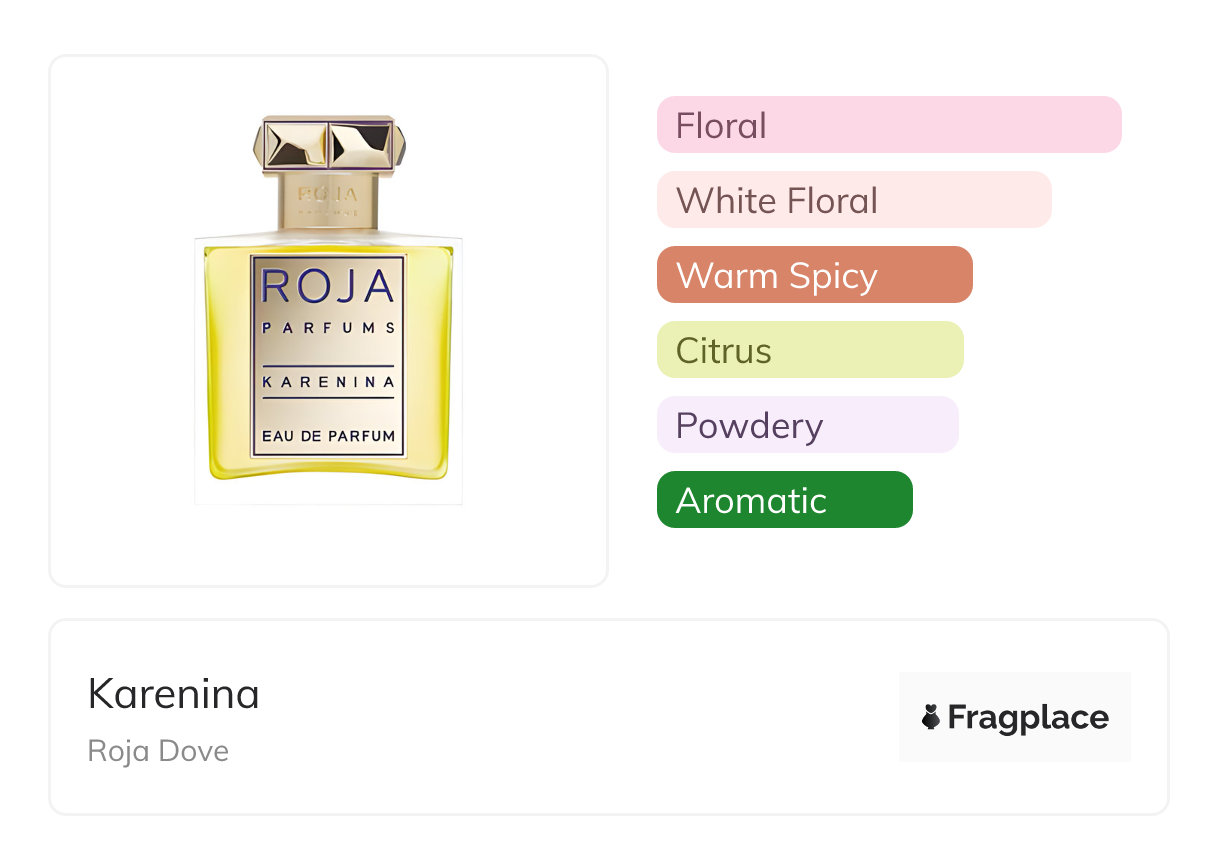Image resolution: width=1218 pixels, height=864 pixels.
Task: Open the Karenina perfume title
Action: tap(174, 694)
